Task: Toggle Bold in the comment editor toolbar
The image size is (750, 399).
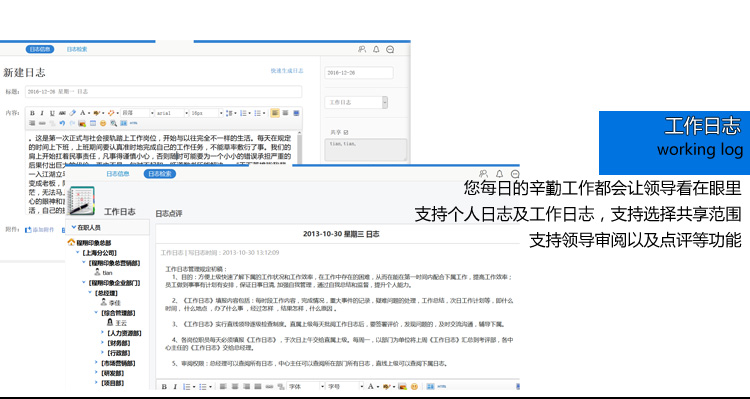Action: [x=164, y=387]
